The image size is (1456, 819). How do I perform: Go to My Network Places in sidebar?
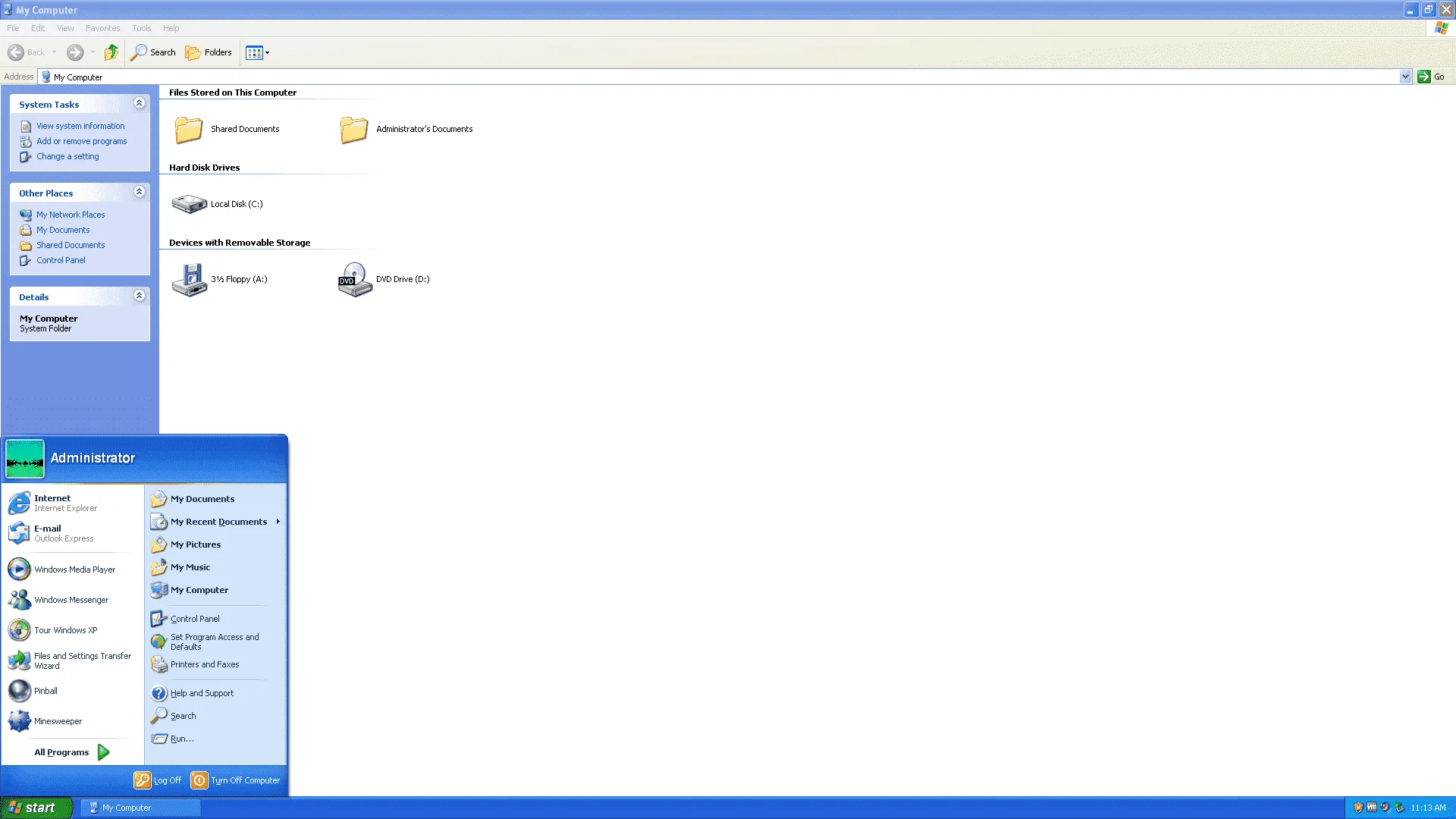[71, 215]
